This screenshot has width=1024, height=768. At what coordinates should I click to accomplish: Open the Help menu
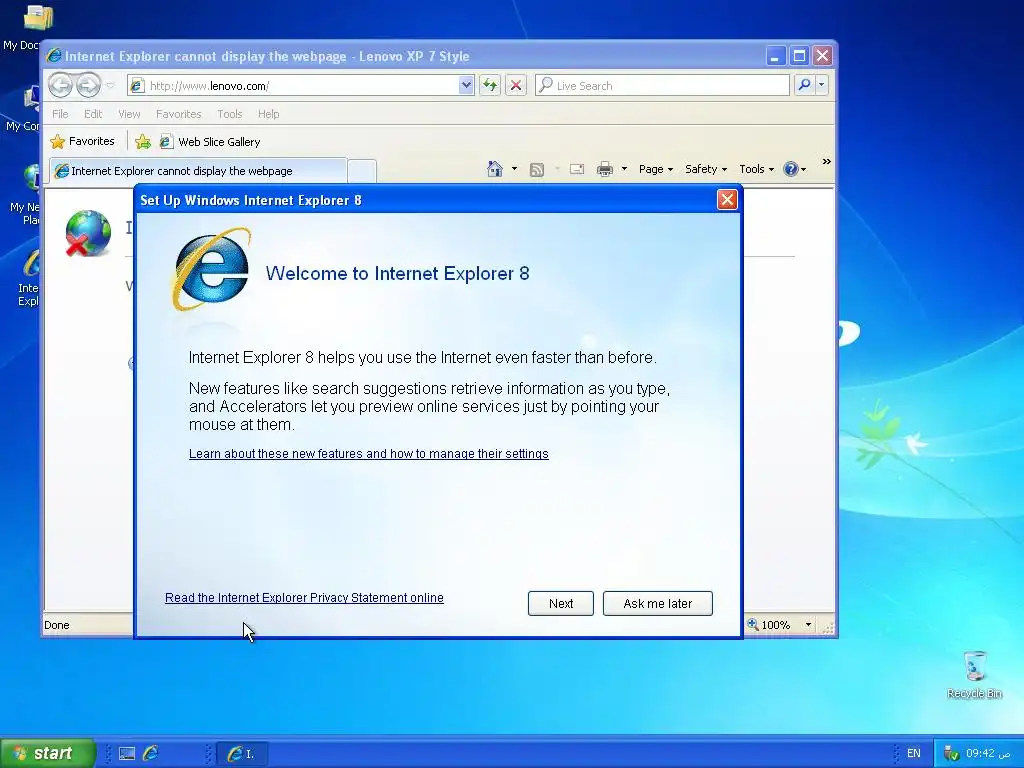click(x=268, y=114)
